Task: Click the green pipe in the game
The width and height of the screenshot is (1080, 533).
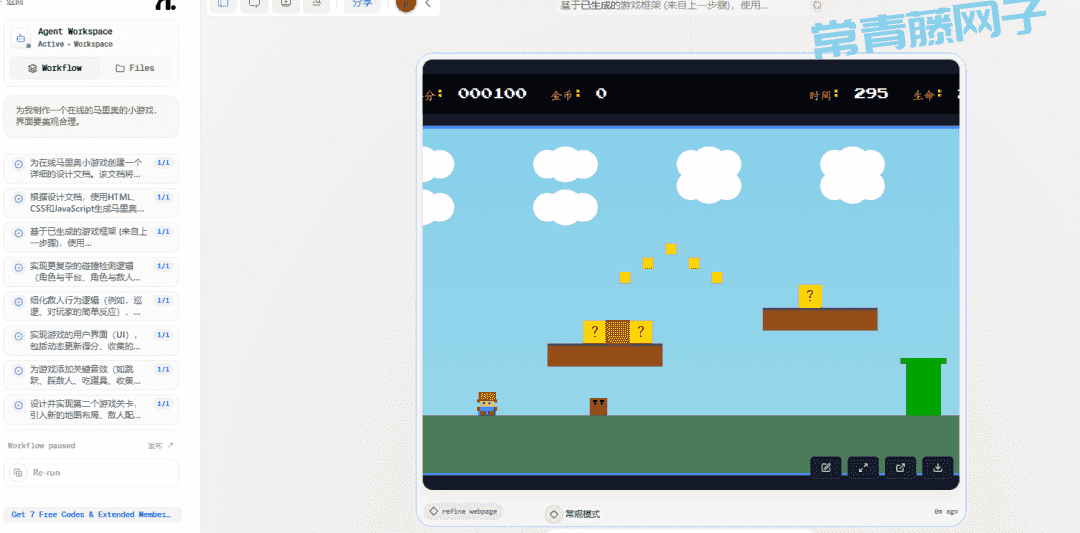Action: [x=923, y=386]
